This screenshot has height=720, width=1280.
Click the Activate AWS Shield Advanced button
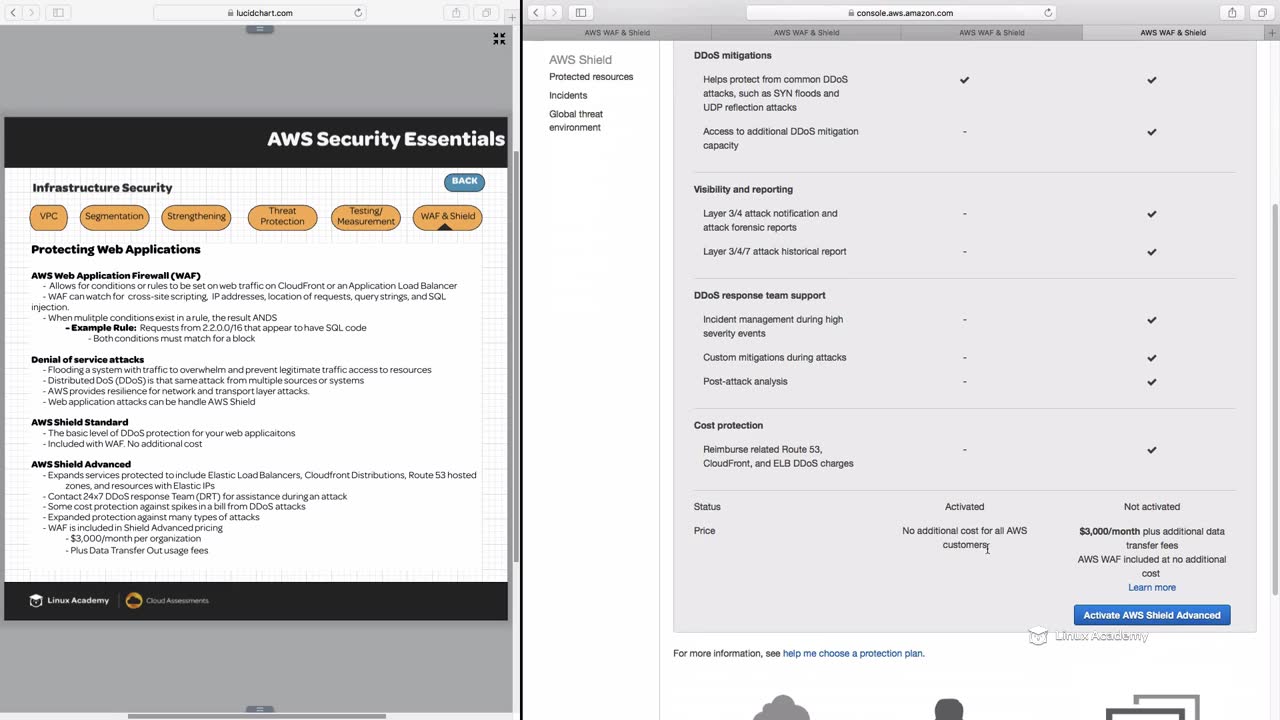click(1152, 615)
